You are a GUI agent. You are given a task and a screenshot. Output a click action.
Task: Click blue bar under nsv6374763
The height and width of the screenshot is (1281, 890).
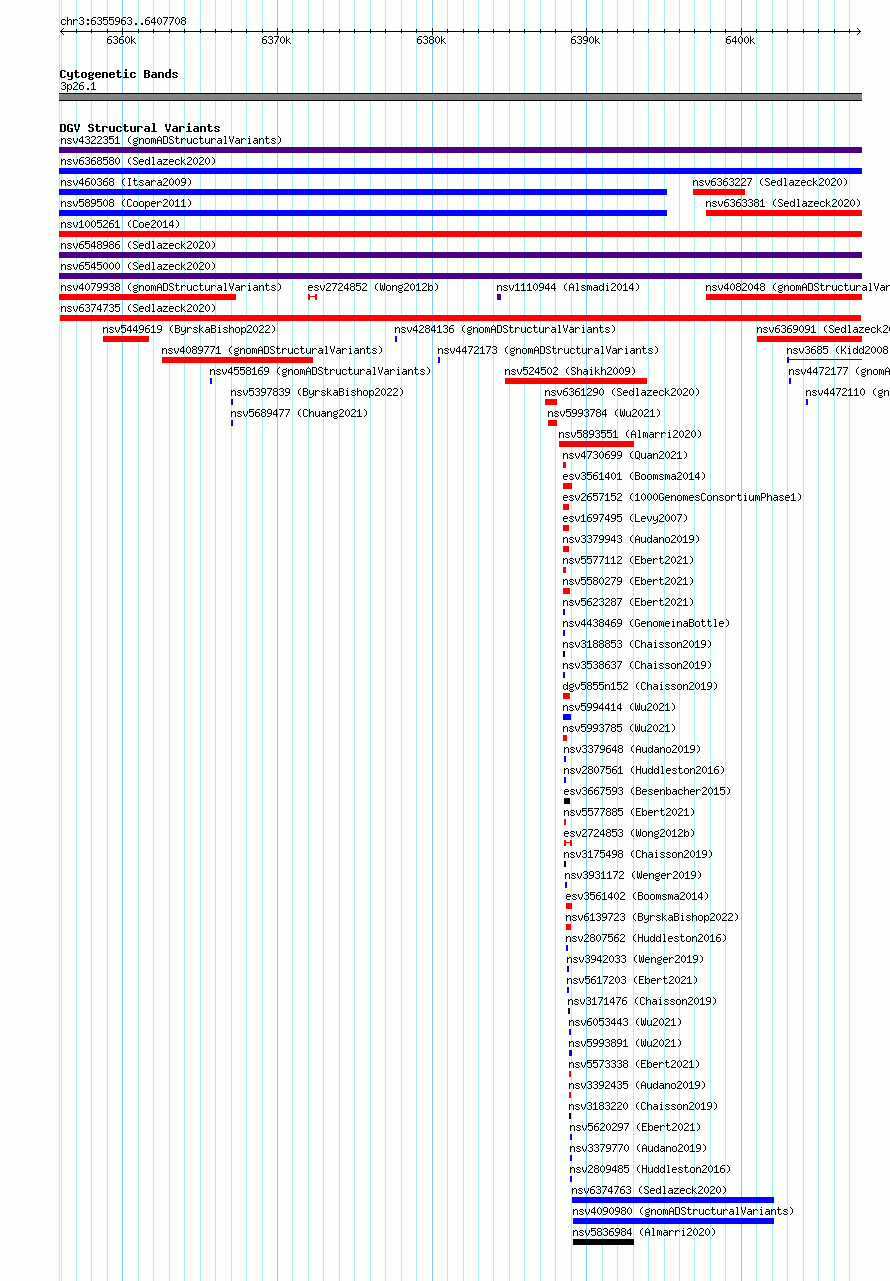tap(673, 1200)
